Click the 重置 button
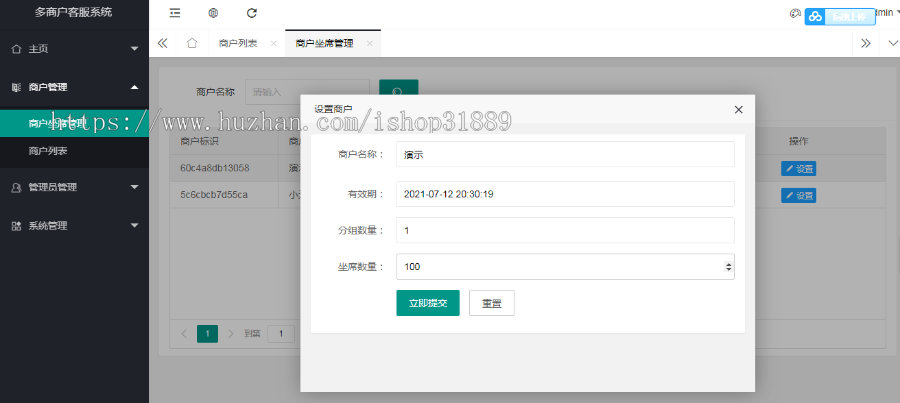This screenshot has height=403, width=900. [x=492, y=303]
